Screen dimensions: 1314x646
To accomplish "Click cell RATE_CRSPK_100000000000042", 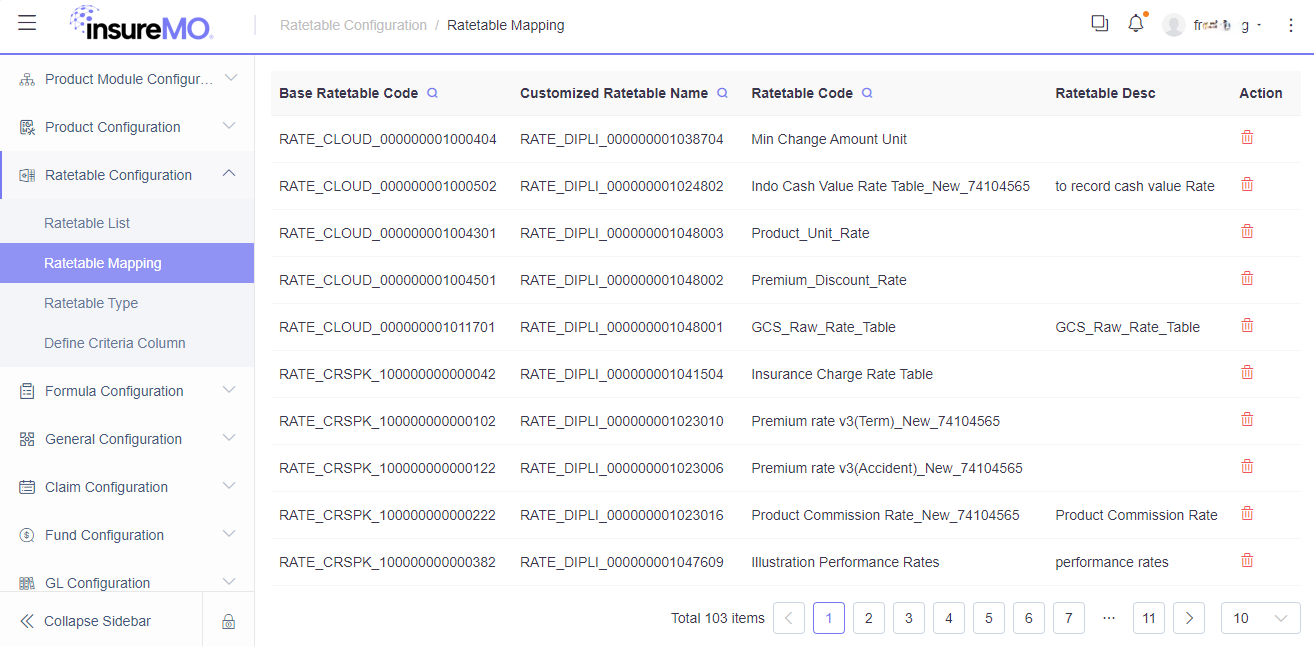I will click(387, 374).
